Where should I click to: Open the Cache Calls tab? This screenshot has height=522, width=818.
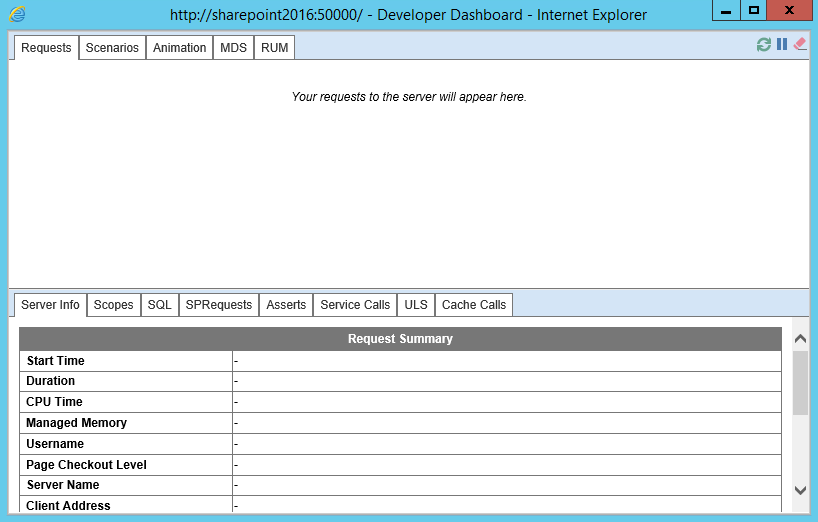pyautogui.click(x=474, y=305)
